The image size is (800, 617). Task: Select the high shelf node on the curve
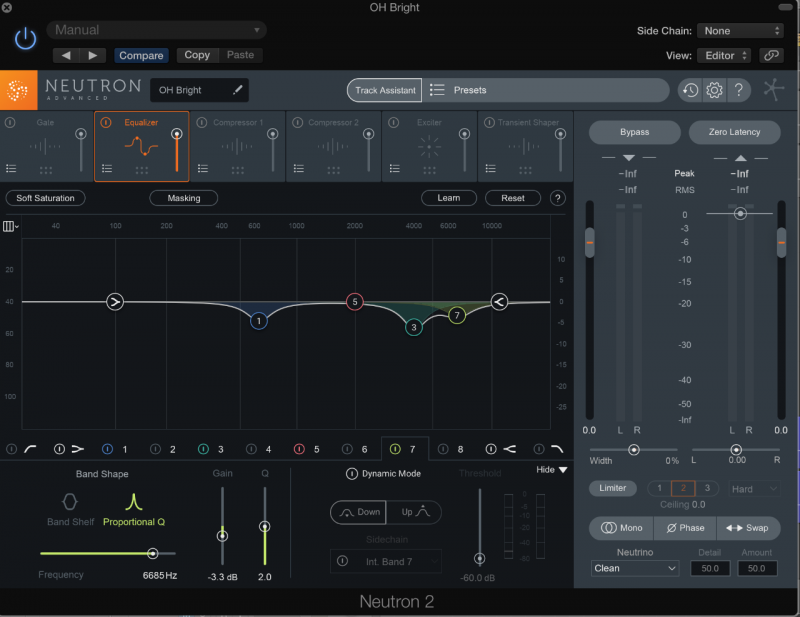click(499, 302)
